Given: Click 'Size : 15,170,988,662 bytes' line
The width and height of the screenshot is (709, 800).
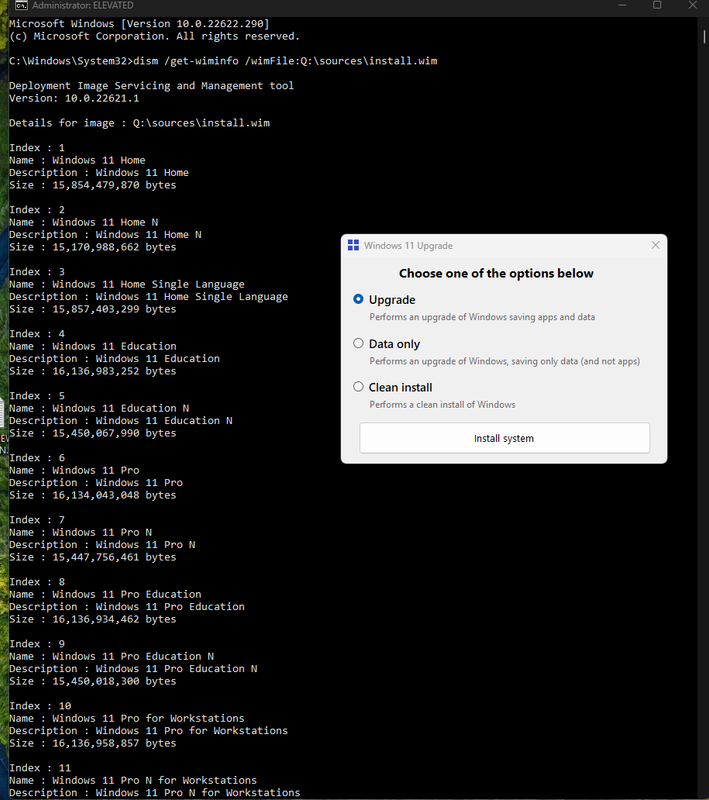Looking at the screenshot, I should pos(92,247).
